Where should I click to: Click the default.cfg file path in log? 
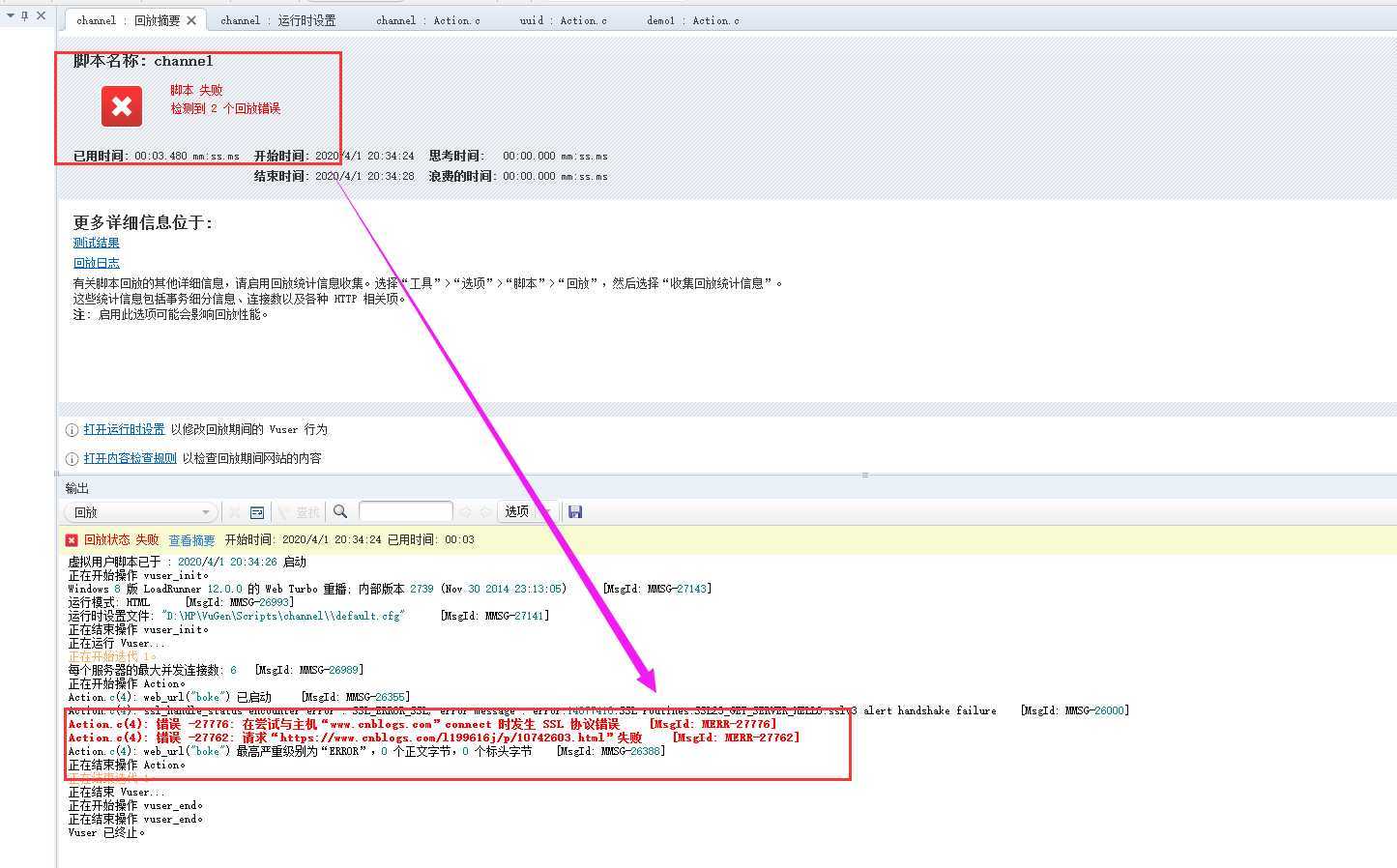pyautogui.click(x=282, y=616)
